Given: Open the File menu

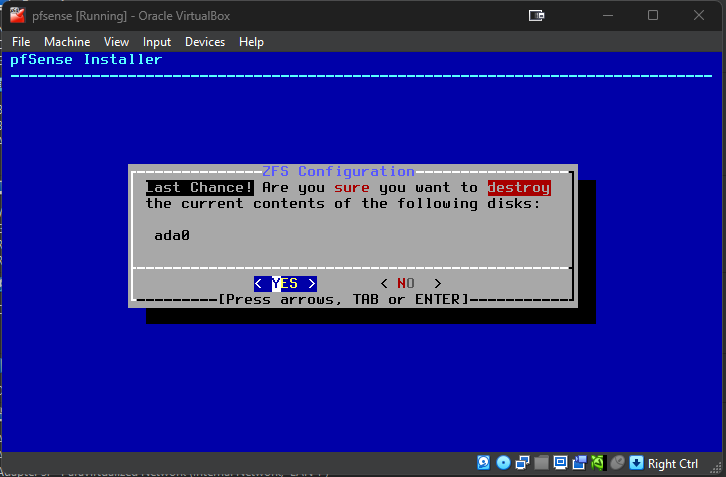Looking at the screenshot, I should point(21,42).
